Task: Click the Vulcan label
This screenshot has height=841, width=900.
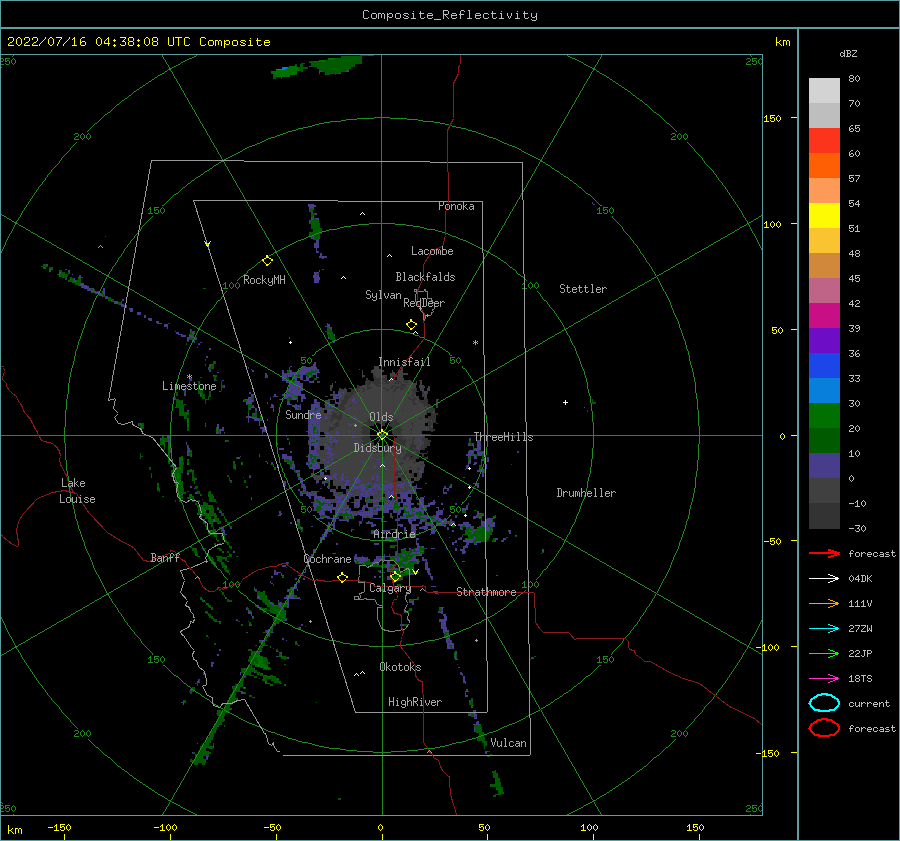Action: 508,743
